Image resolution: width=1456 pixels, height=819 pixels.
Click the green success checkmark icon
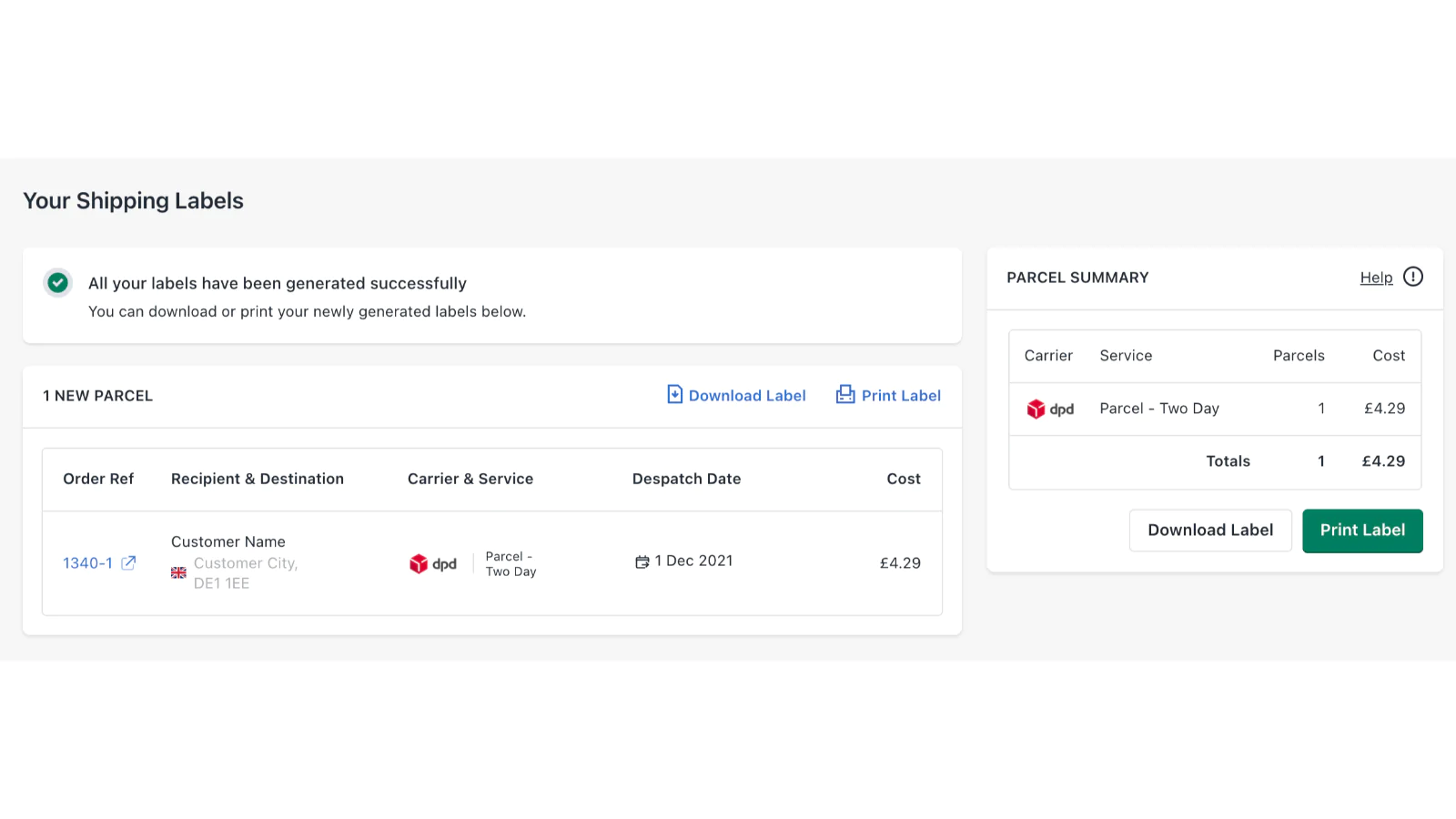coord(57,283)
